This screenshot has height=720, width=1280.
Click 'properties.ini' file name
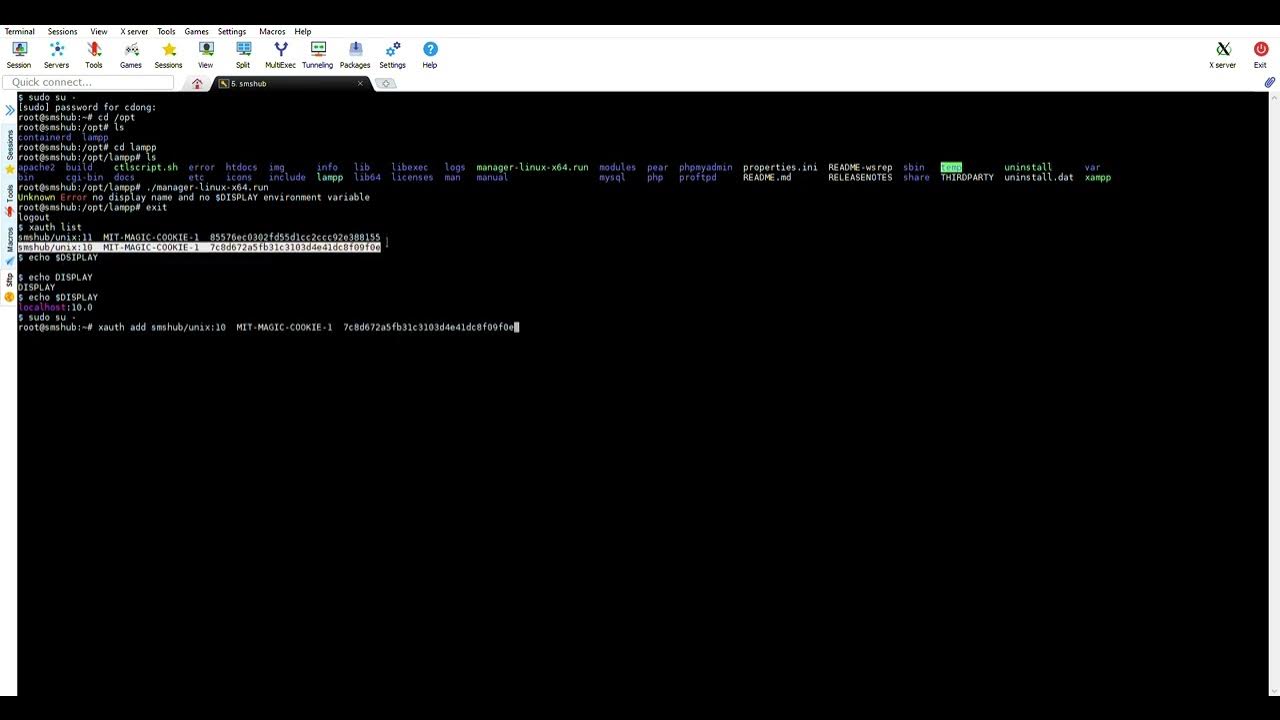click(780, 167)
